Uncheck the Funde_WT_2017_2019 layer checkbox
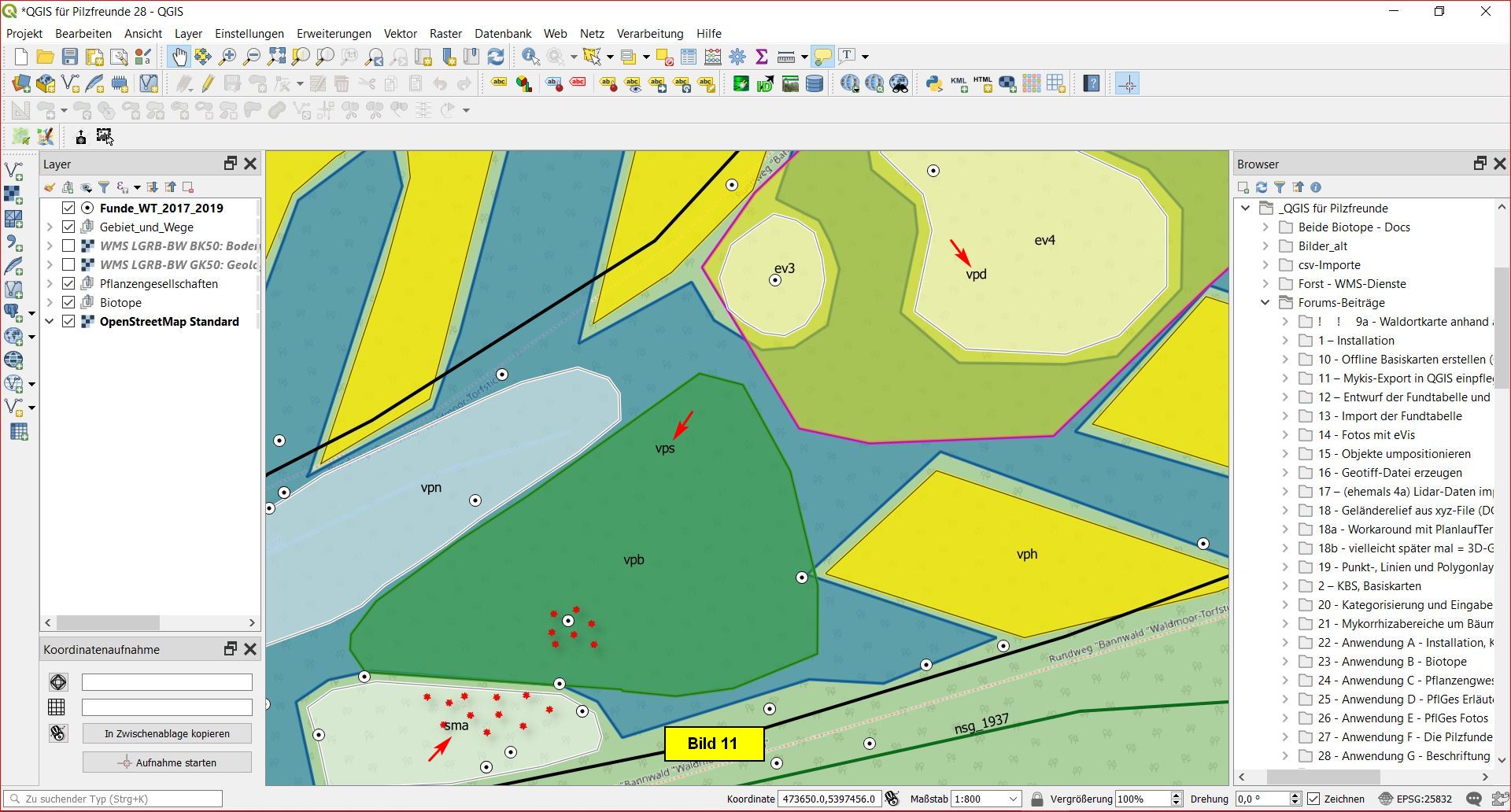 68,209
